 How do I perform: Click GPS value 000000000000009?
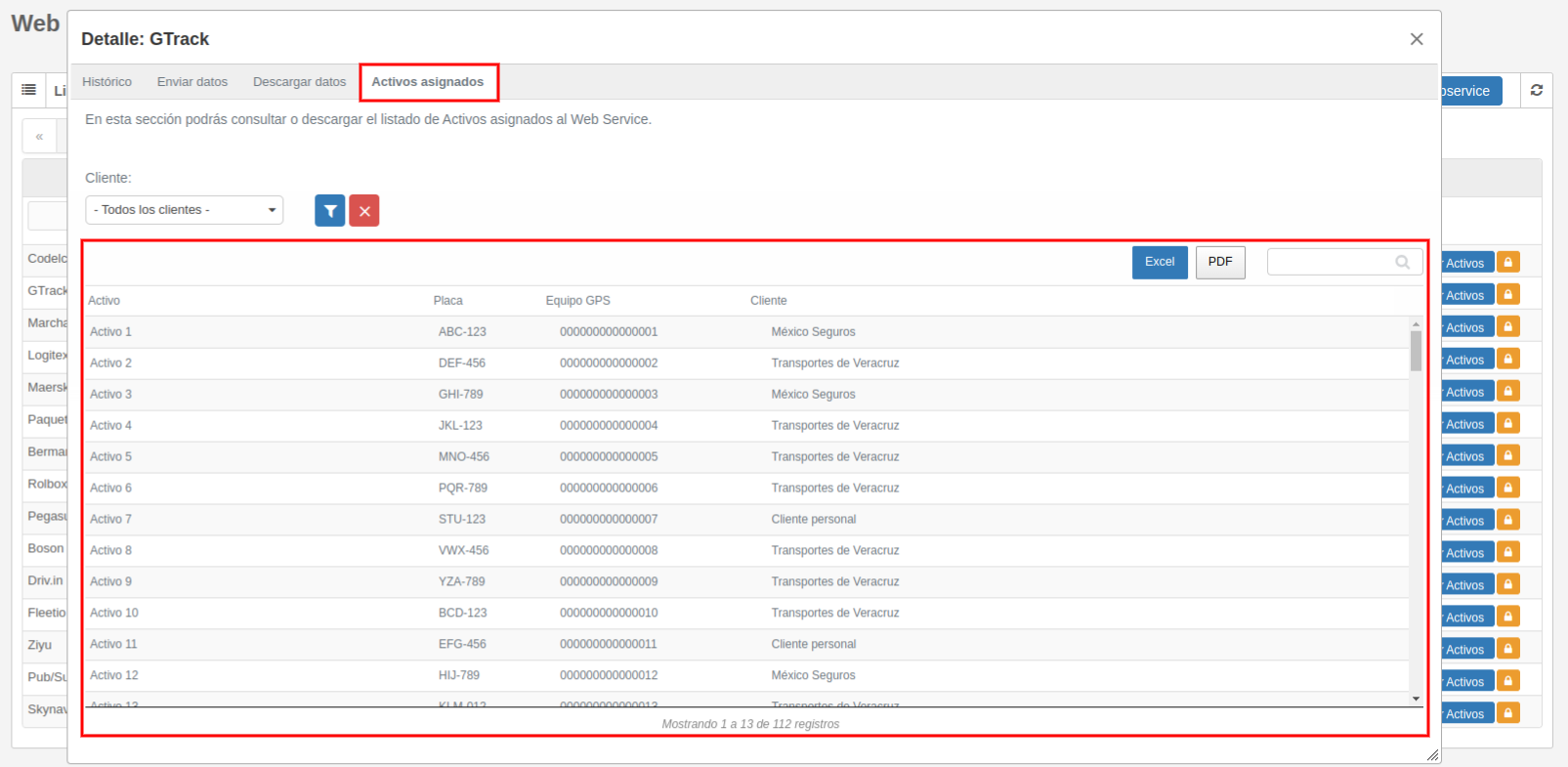coord(609,582)
